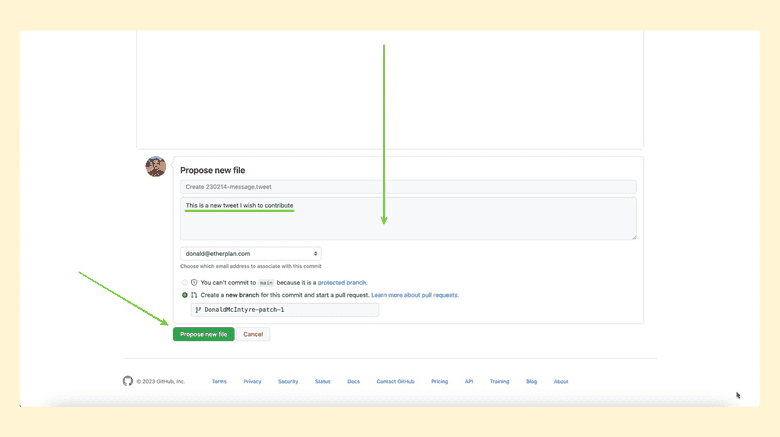The width and height of the screenshot is (780, 437).
Task: Click the GitHub logo in footer
Action: tap(128, 381)
